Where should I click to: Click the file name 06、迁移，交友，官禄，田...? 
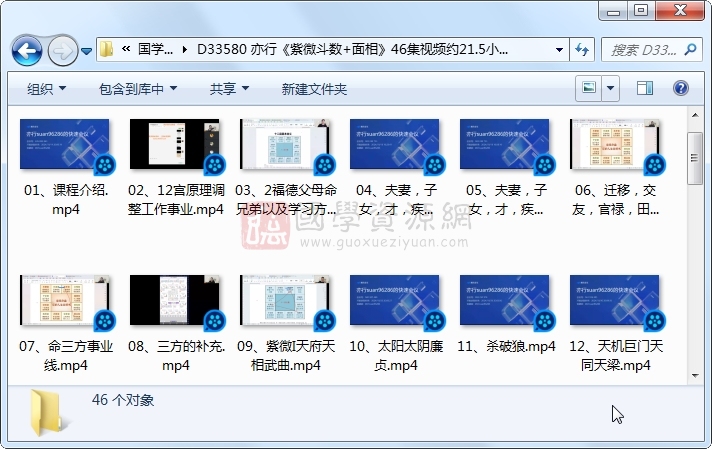coord(616,199)
